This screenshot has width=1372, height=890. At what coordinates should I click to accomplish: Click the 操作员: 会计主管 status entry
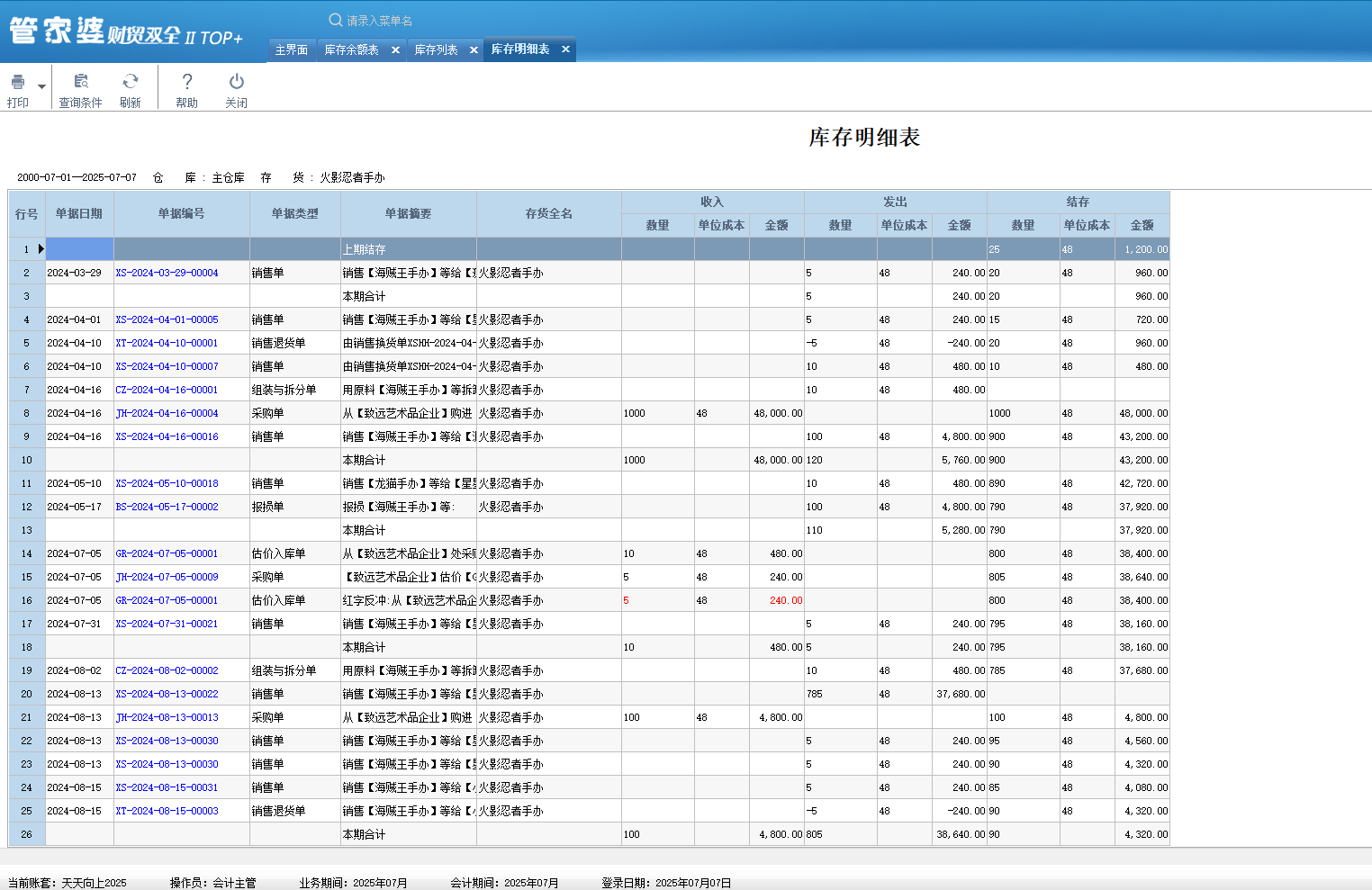coord(213,883)
